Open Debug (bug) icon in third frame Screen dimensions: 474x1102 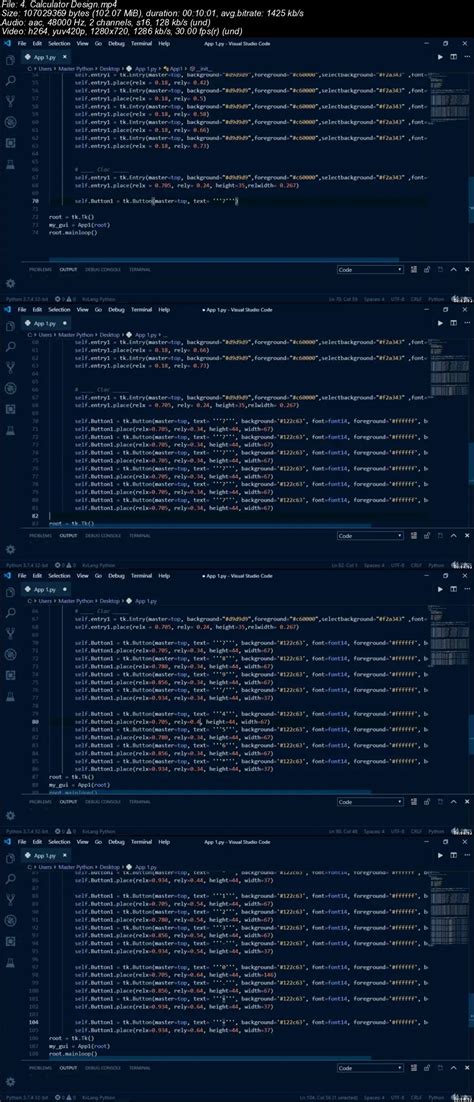pos(11,654)
